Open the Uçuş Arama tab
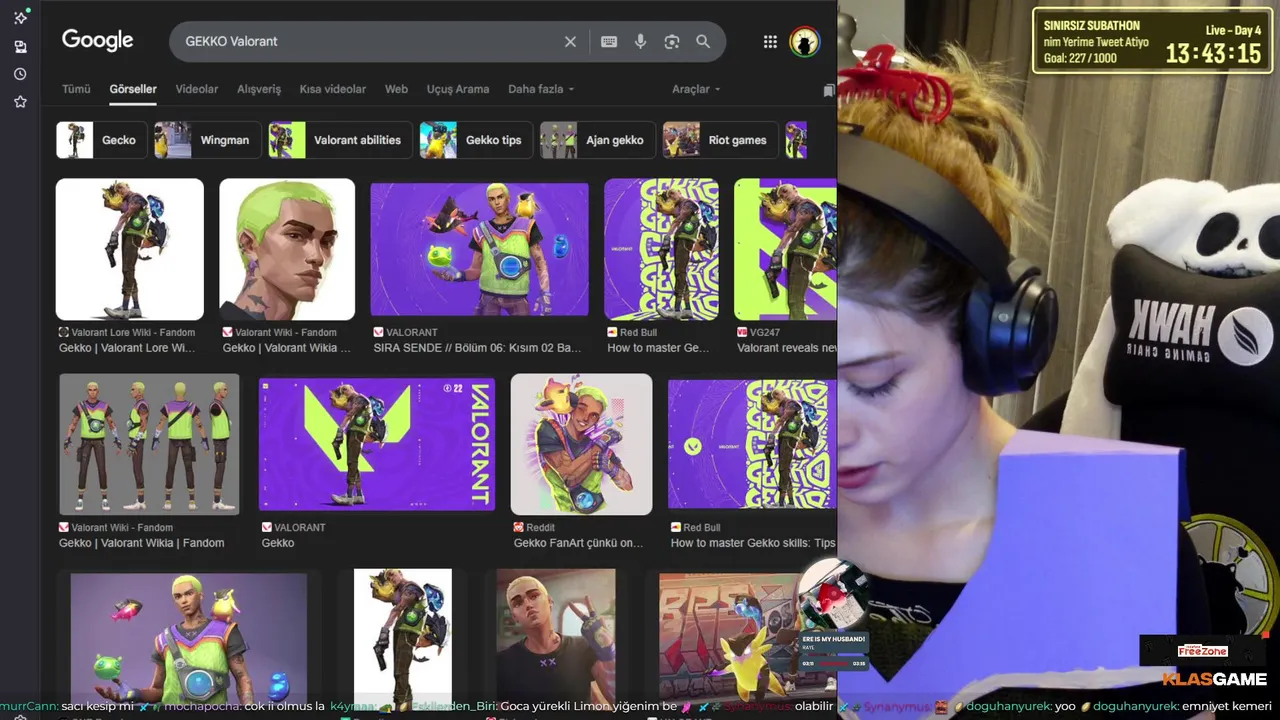The height and width of the screenshot is (720, 1280). pos(458,89)
